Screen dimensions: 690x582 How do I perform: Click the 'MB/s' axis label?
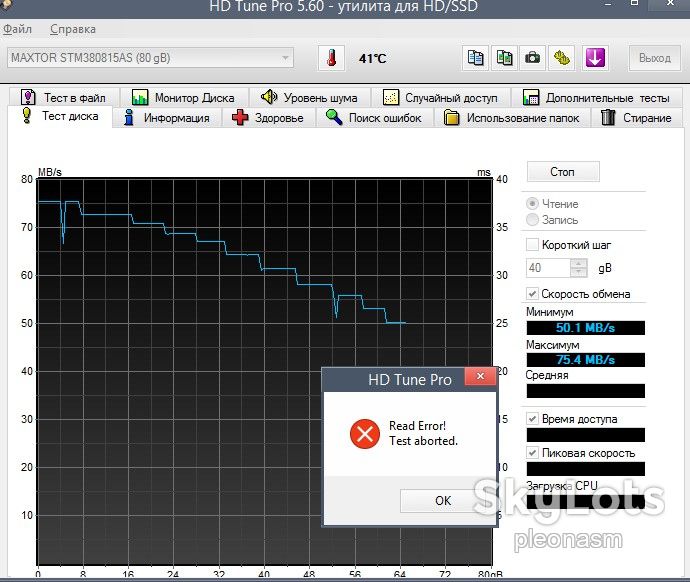[x=50, y=172]
